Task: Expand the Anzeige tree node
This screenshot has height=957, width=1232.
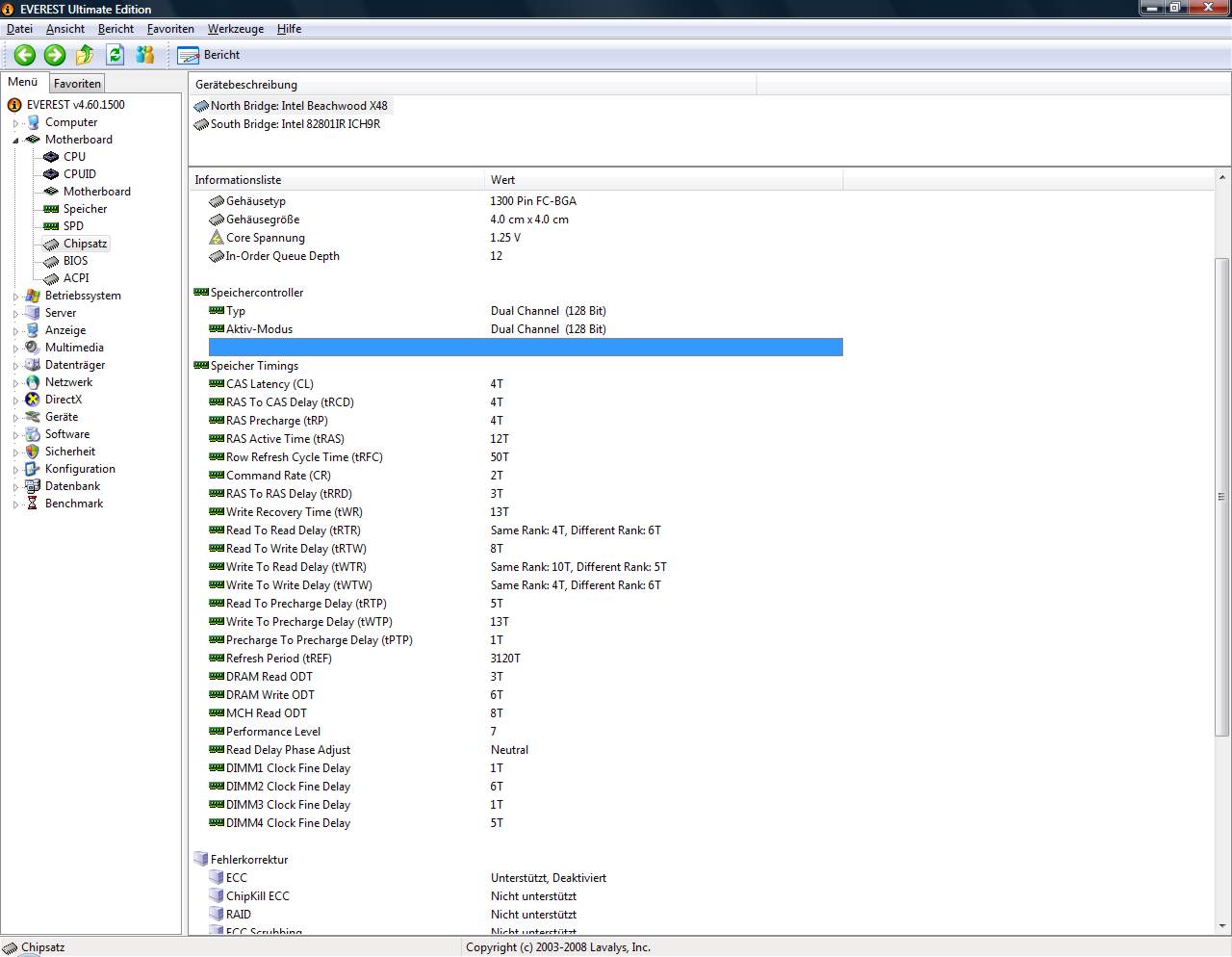Action: [15, 331]
